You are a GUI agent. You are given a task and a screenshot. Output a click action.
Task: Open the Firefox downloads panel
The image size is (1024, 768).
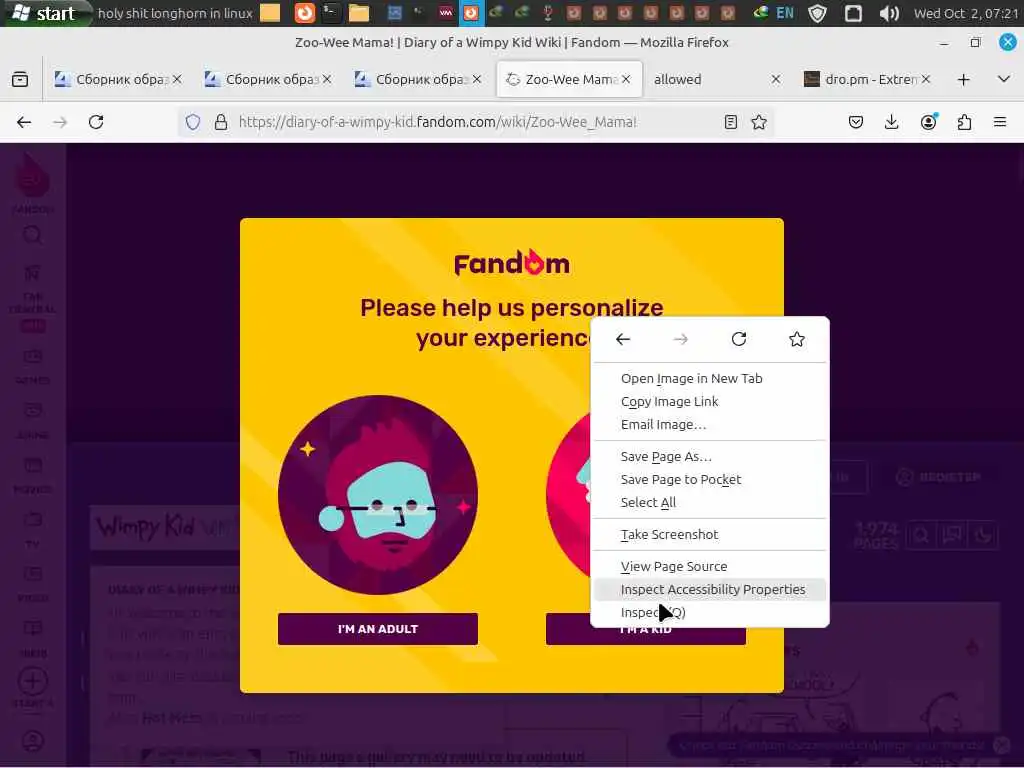pyautogui.click(x=891, y=122)
